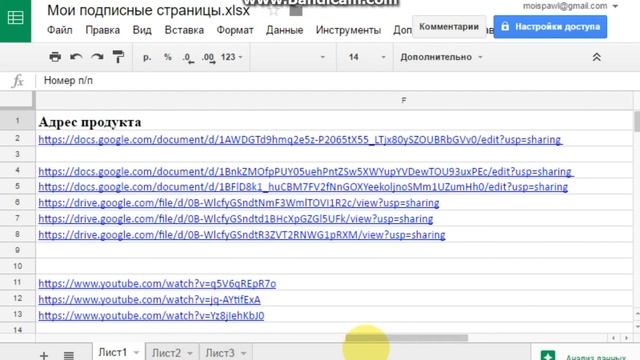This screenshot has width=640, height=360.
Task: Format as currency (р.)
Action: [147, 57]
